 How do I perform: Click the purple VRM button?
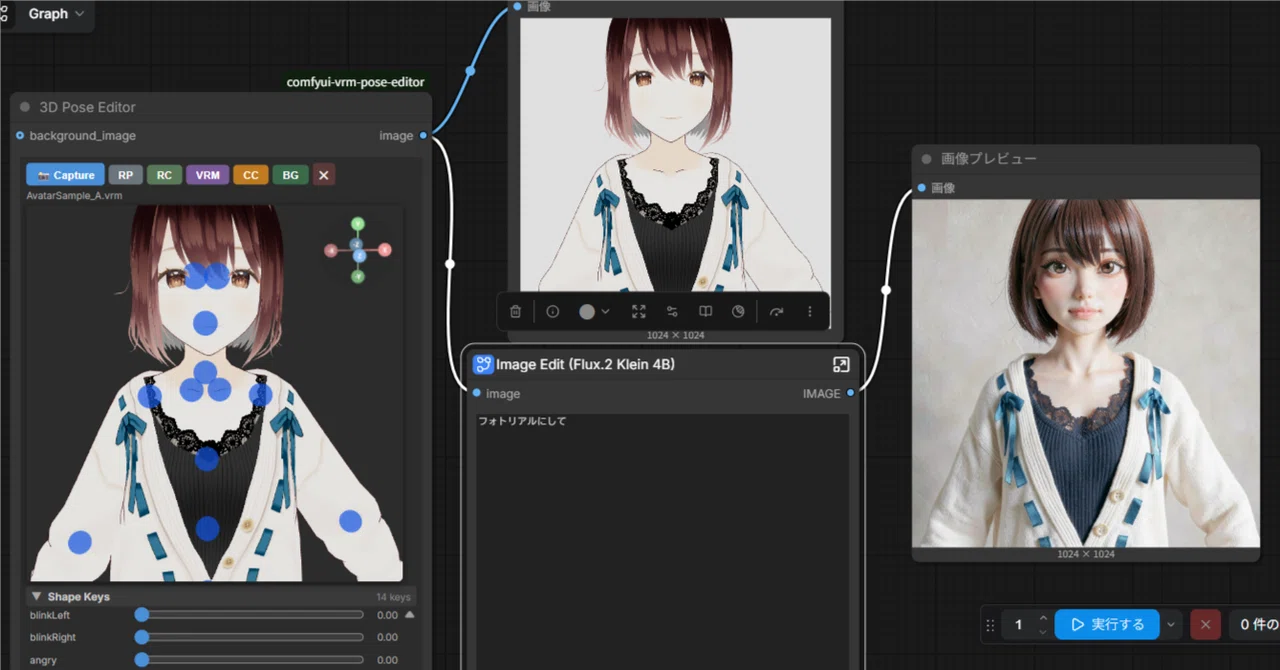click(207, 175)
